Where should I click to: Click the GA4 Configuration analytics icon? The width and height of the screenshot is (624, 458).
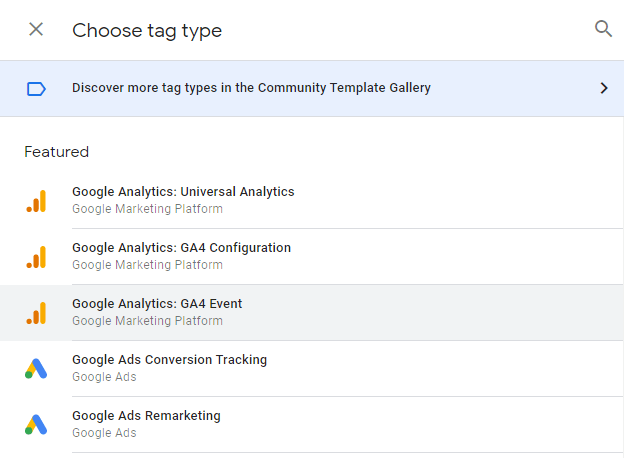tap(36, 257)
